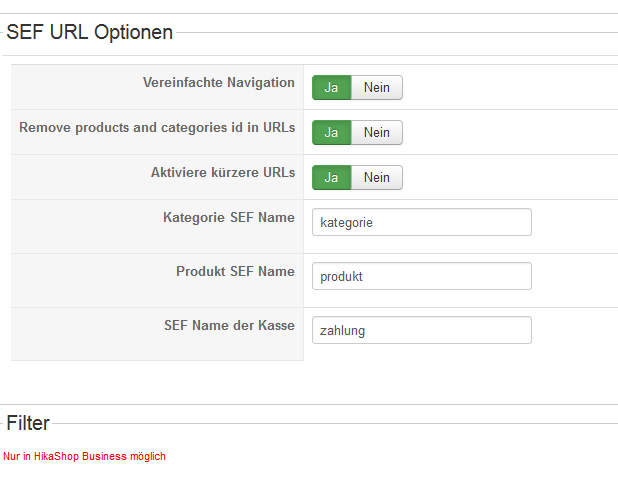
Task: Enable Vereinfachte Navigation with Ja
Action: point(331,88)
